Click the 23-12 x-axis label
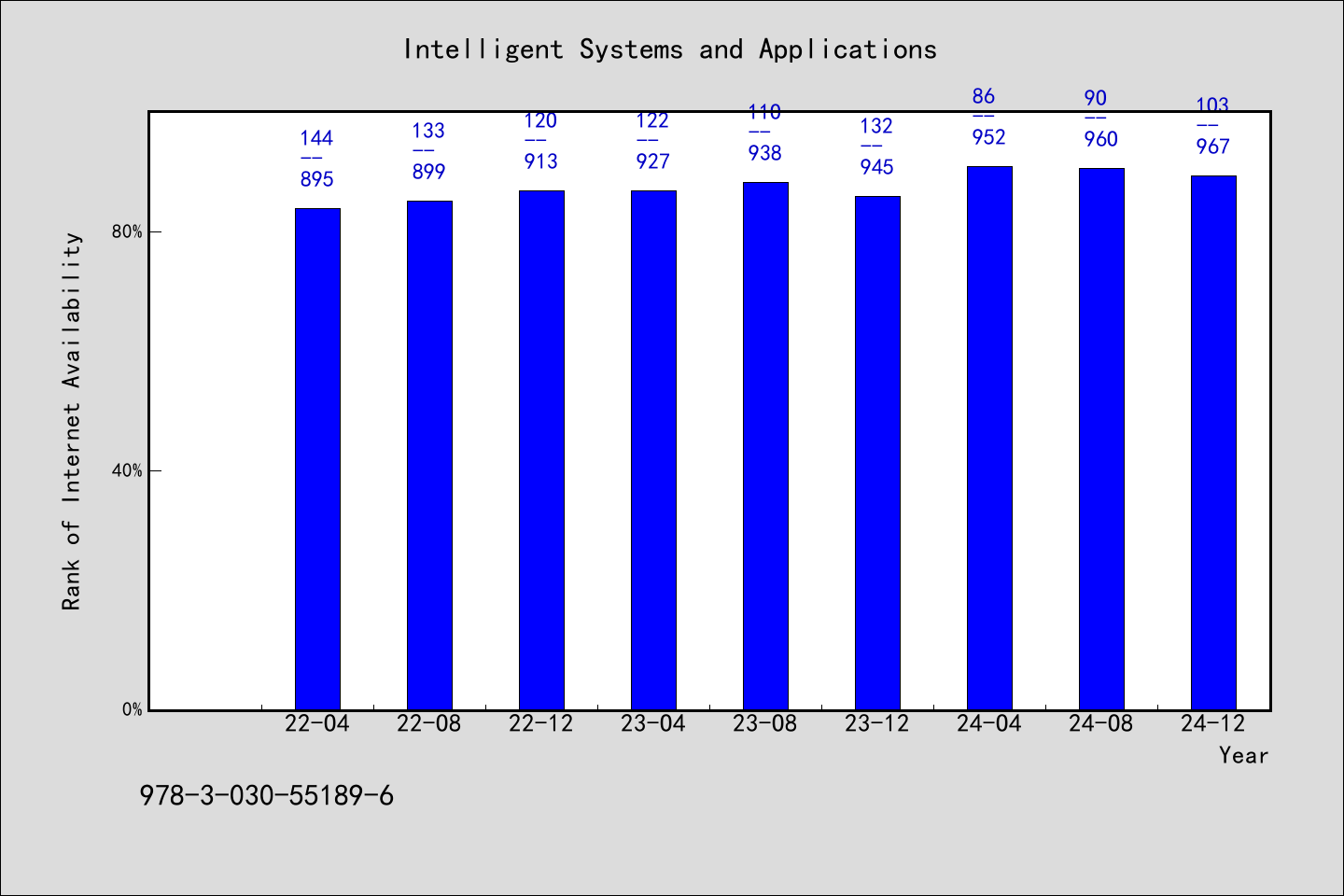Viewport: 1344px width, 896px height. click(x=877, y=723)
